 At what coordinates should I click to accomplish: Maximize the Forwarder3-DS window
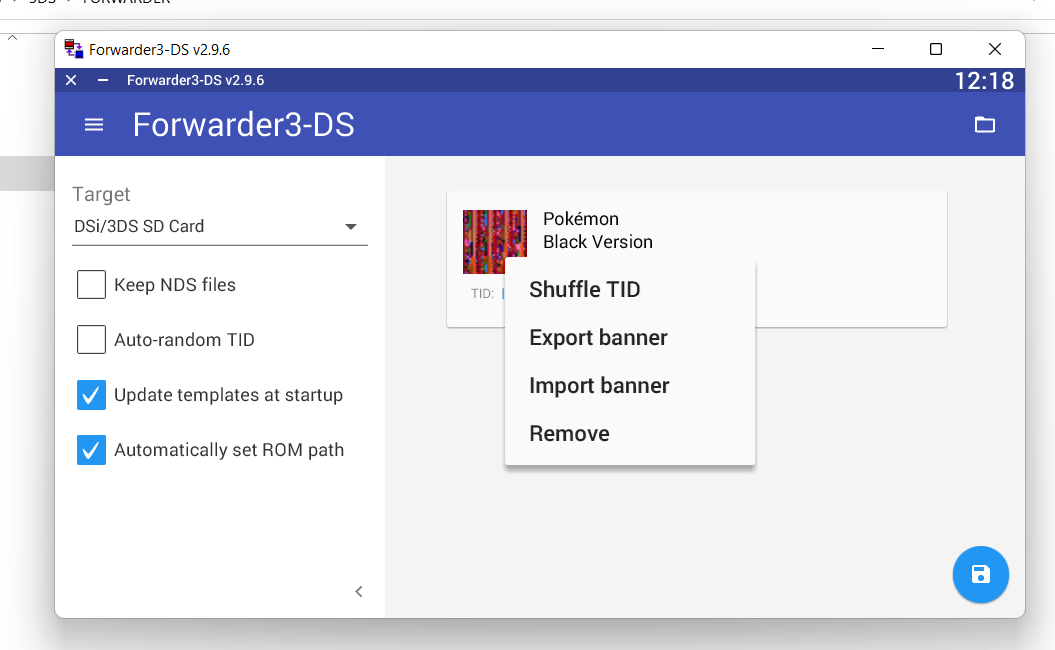pyautogui.click(x=935, y=49)
